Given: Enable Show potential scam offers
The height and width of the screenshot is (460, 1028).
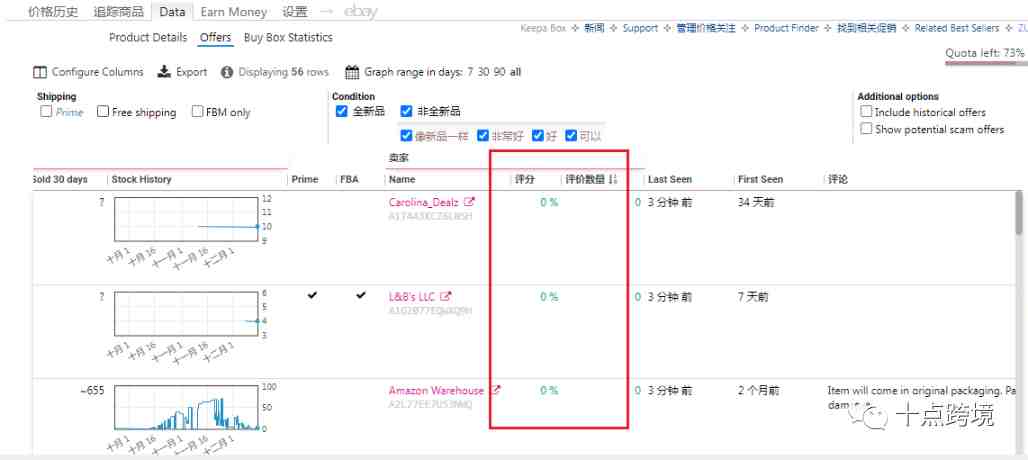Looking at the screenshot, I should coord(866,129).
